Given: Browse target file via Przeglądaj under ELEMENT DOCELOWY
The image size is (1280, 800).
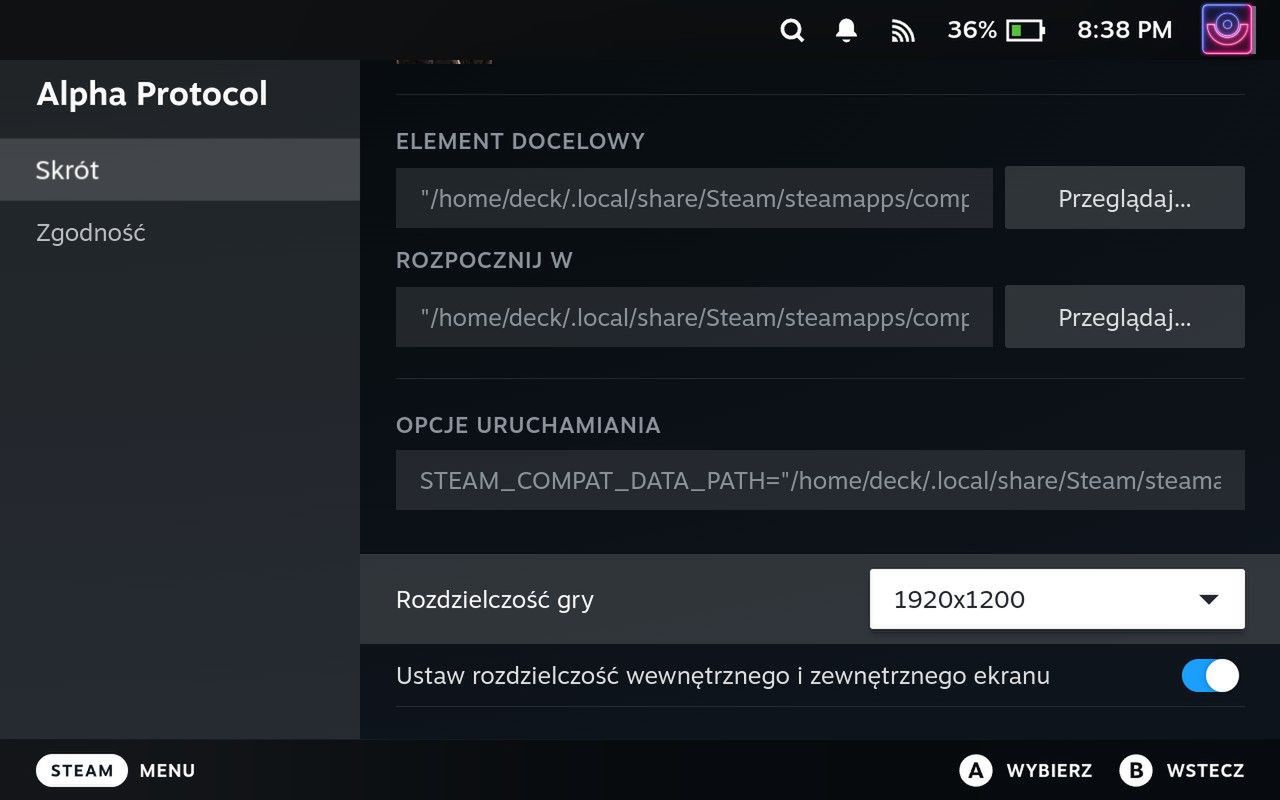Looking at the screenshot, I should [x=1124, y=198].
